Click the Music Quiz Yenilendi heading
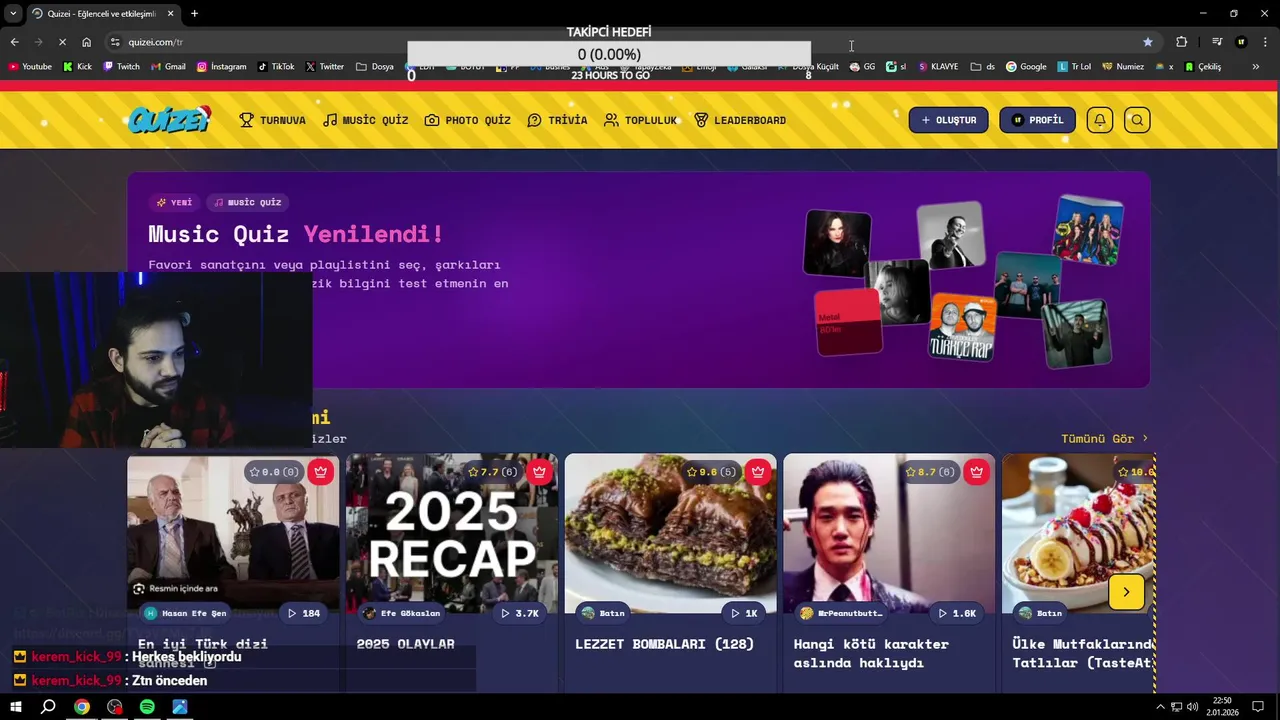1280x720 pixels. (296, 234)
